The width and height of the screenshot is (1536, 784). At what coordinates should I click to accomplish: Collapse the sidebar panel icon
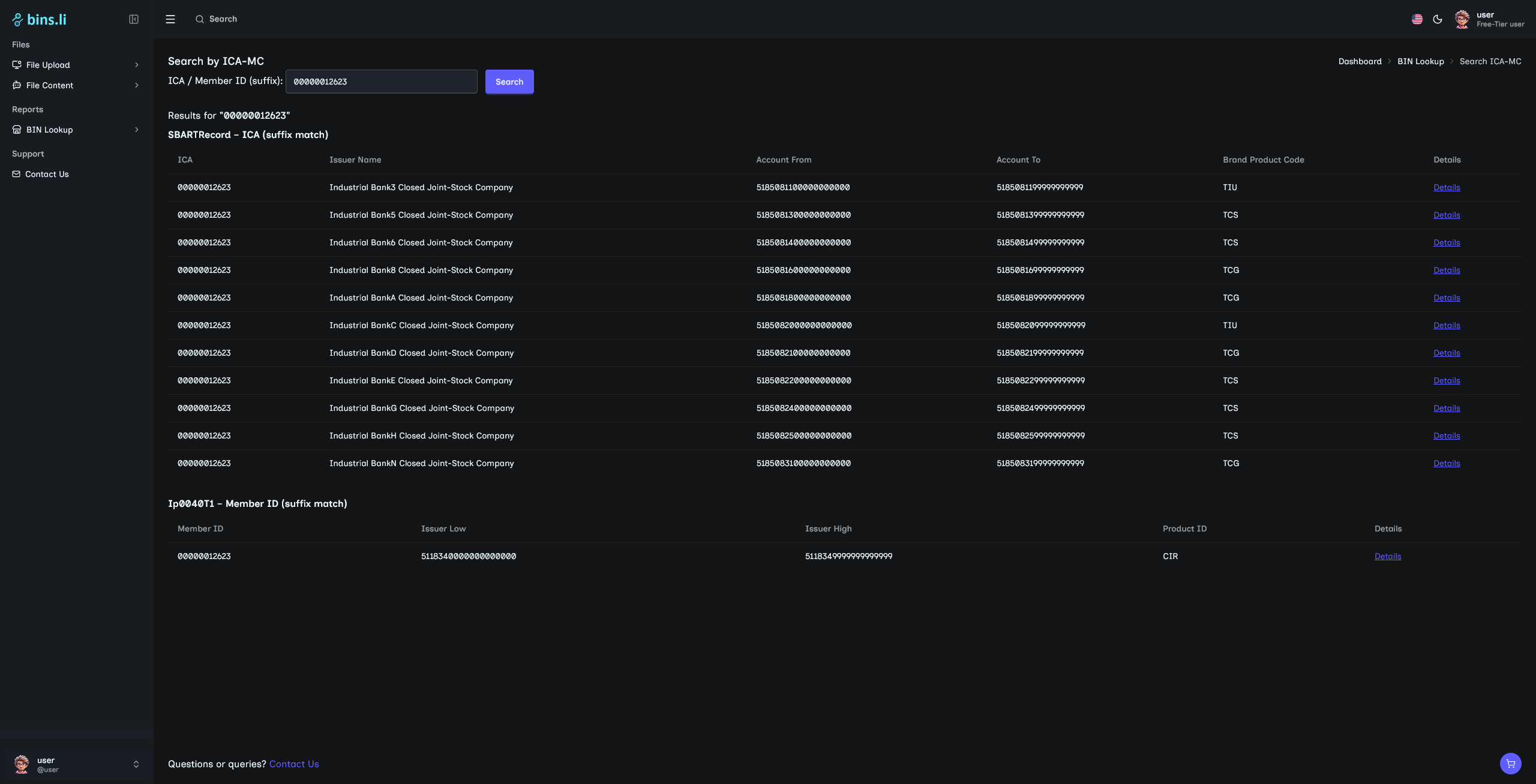[134, 19]
